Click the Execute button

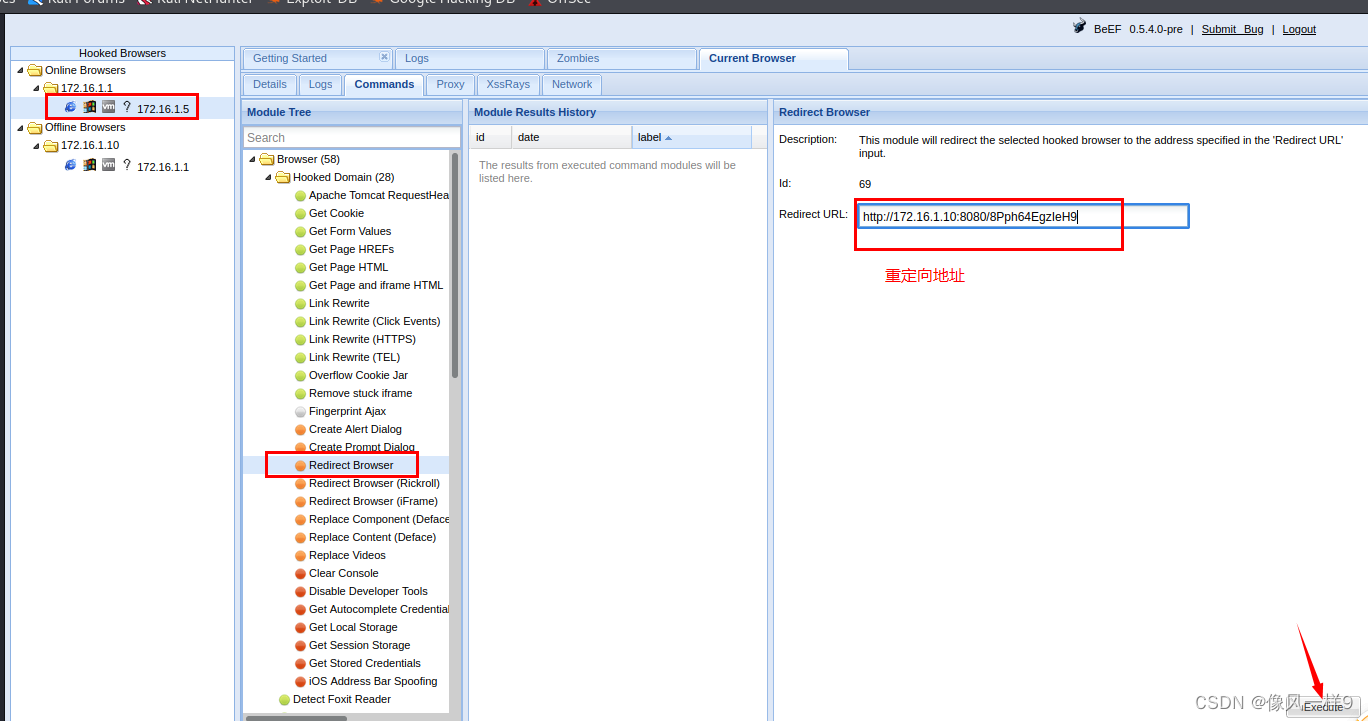tap(1323, 707)
